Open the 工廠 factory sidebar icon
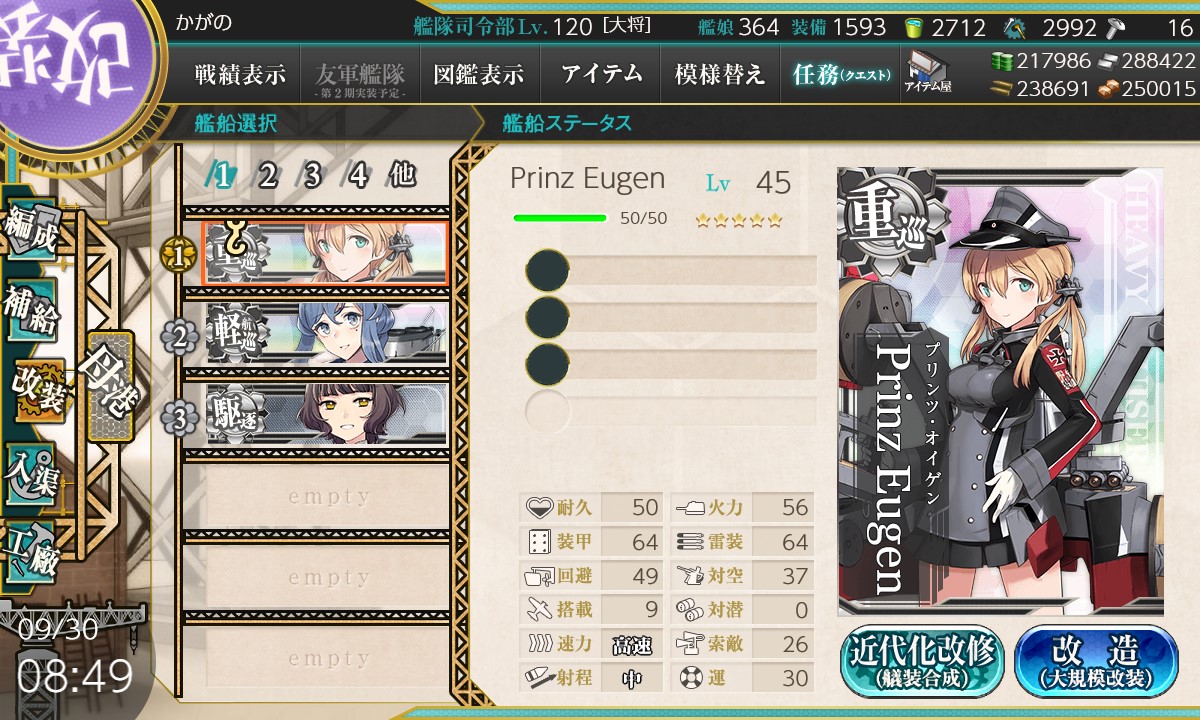 30,548
